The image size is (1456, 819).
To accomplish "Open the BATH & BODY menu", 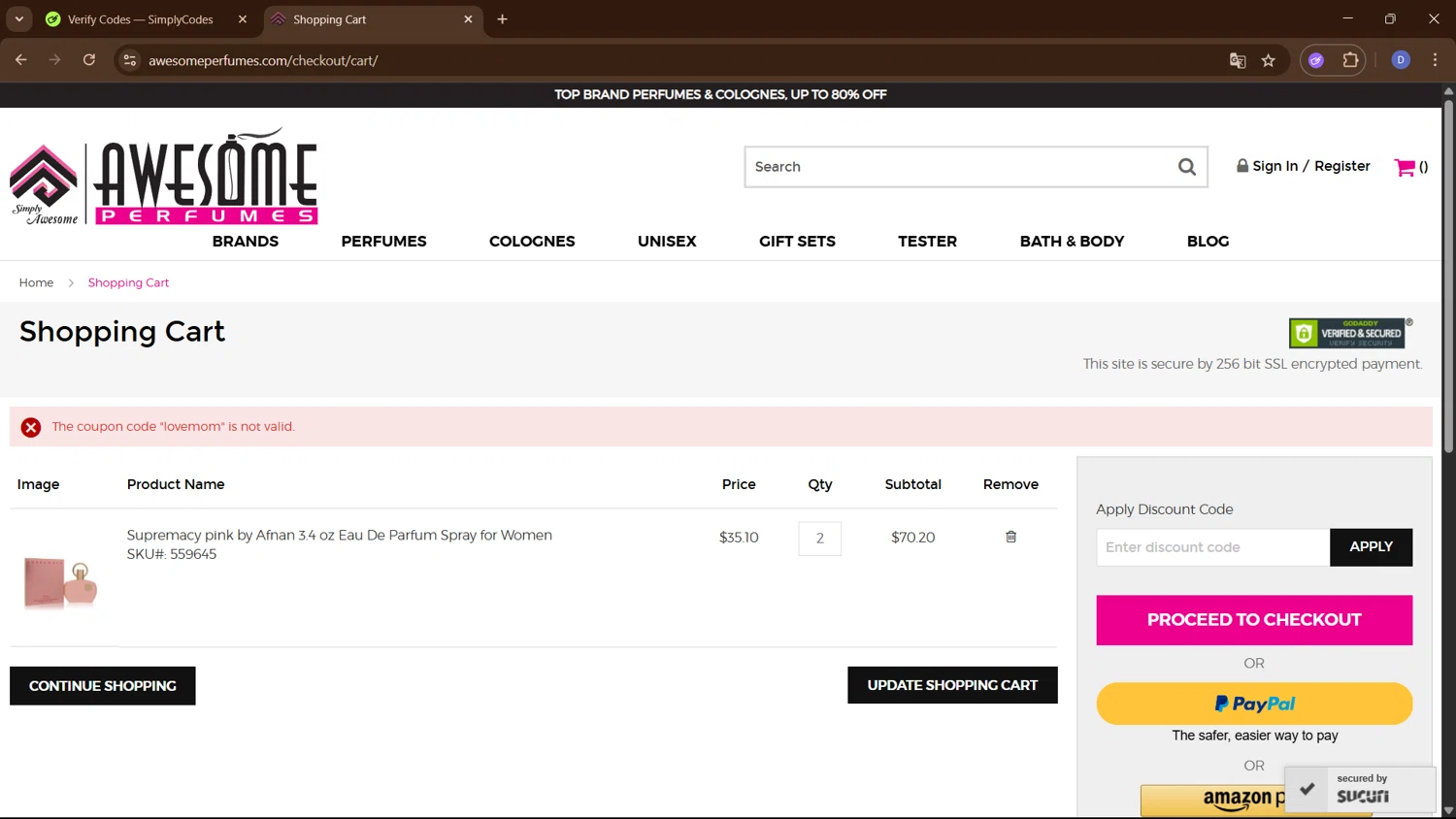I will pos(1072,242).
